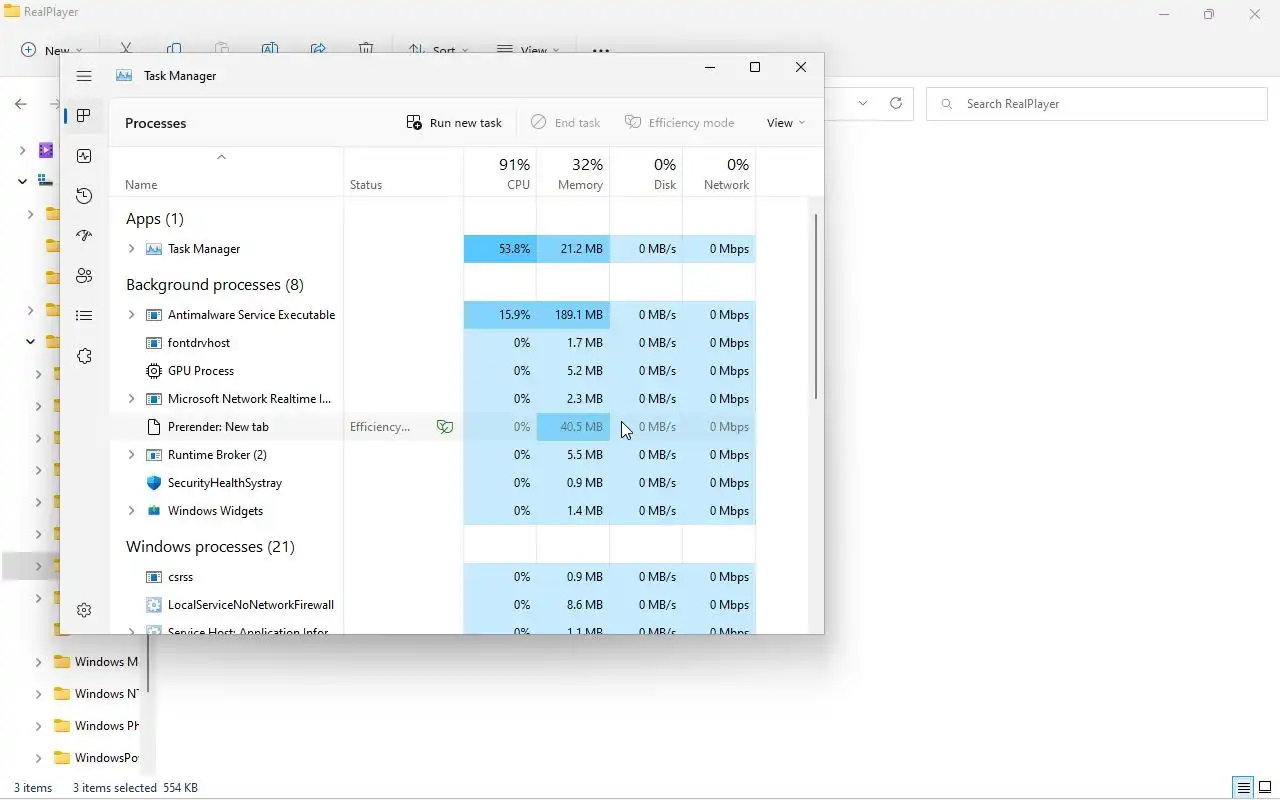Screen dimensions: 1280x800
Task: Click the Runtime Broker process icon
Action: (x=153, y=455)
